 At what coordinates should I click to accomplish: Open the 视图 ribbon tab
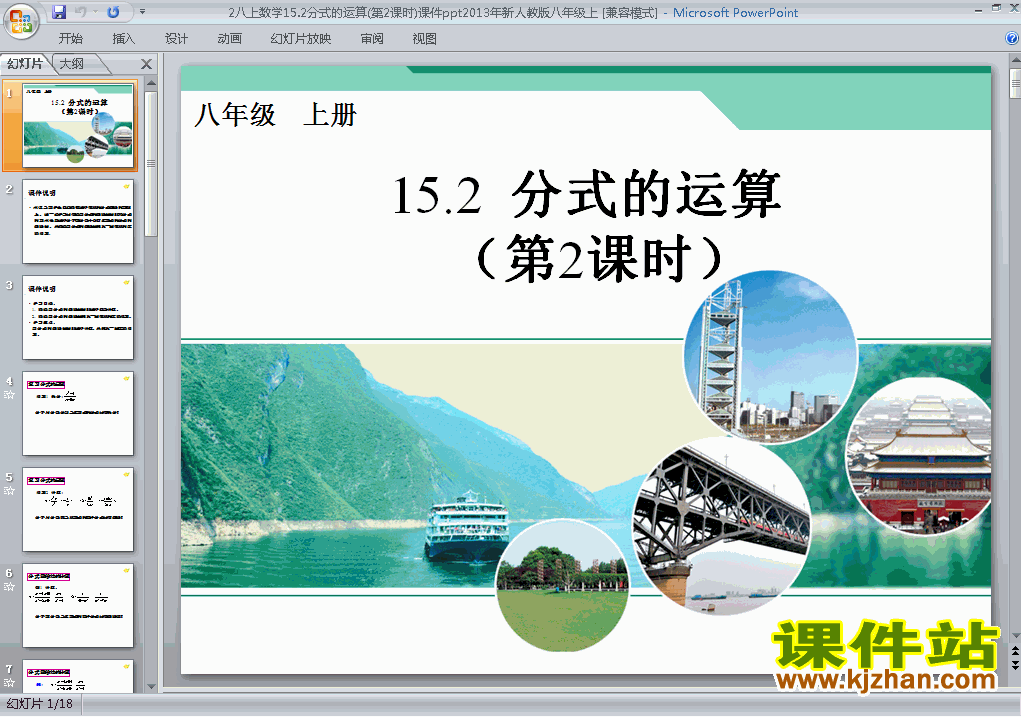click(425, 39)
